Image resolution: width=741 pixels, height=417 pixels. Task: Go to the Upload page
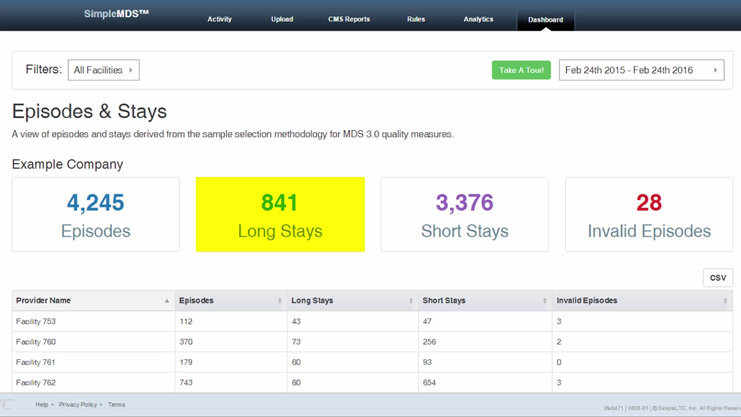(282, 19)
